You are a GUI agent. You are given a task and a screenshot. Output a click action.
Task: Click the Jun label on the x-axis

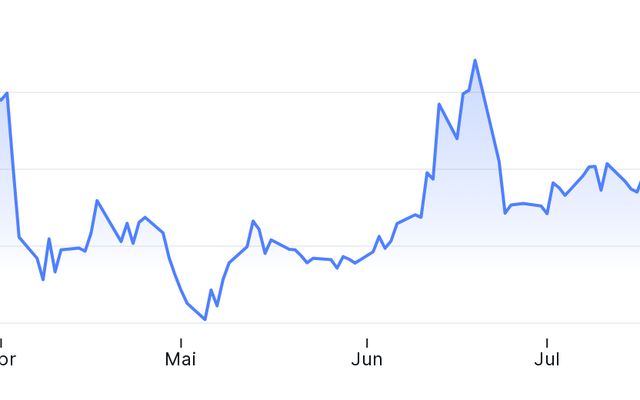point(367,359)
